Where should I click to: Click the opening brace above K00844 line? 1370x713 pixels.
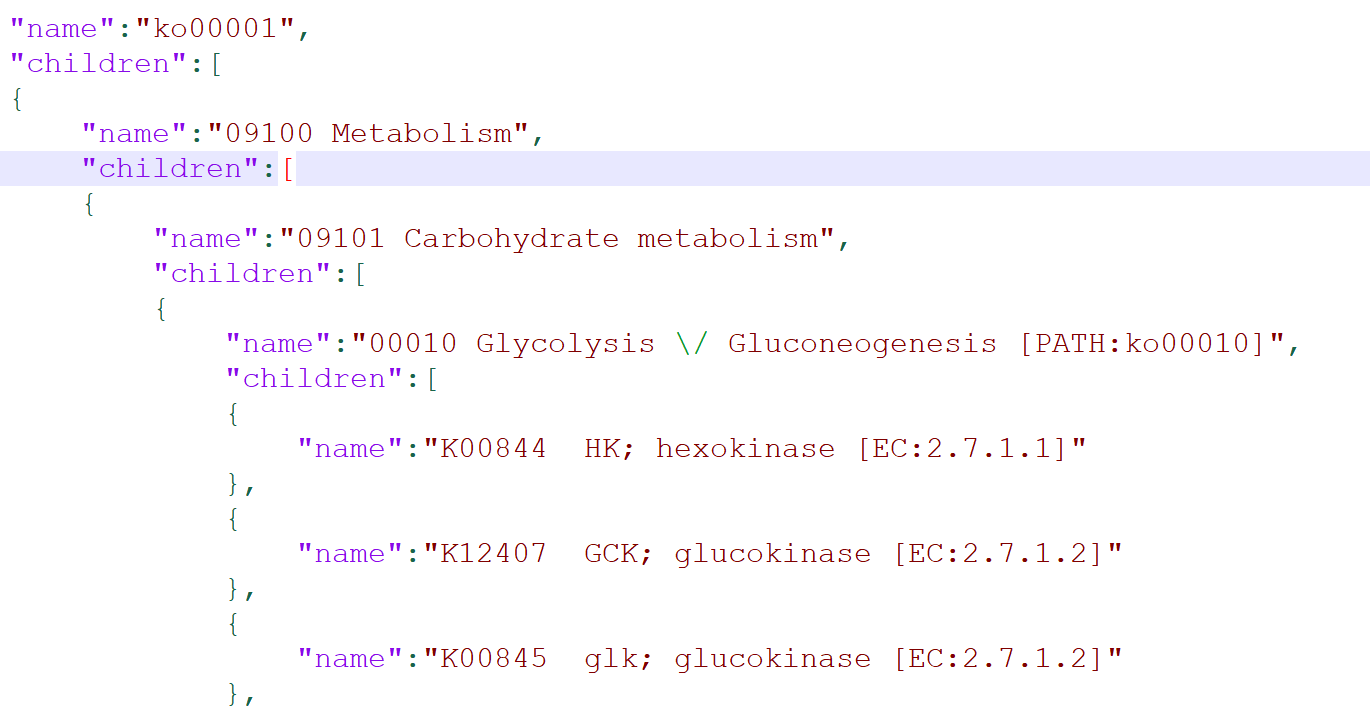232,414
